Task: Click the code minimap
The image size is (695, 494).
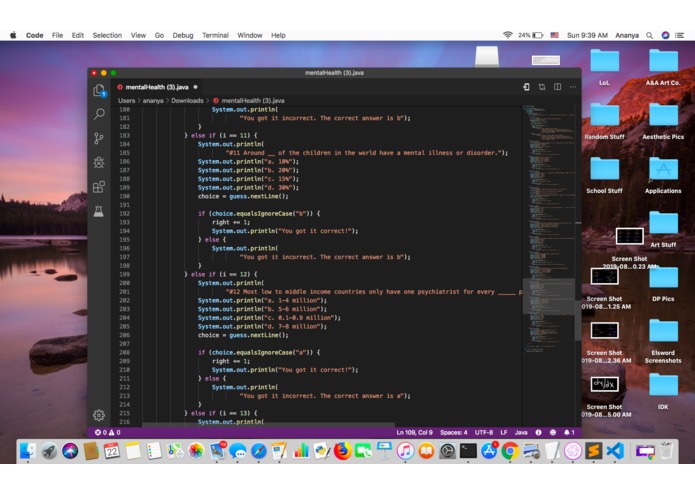Action: (548, 230)
